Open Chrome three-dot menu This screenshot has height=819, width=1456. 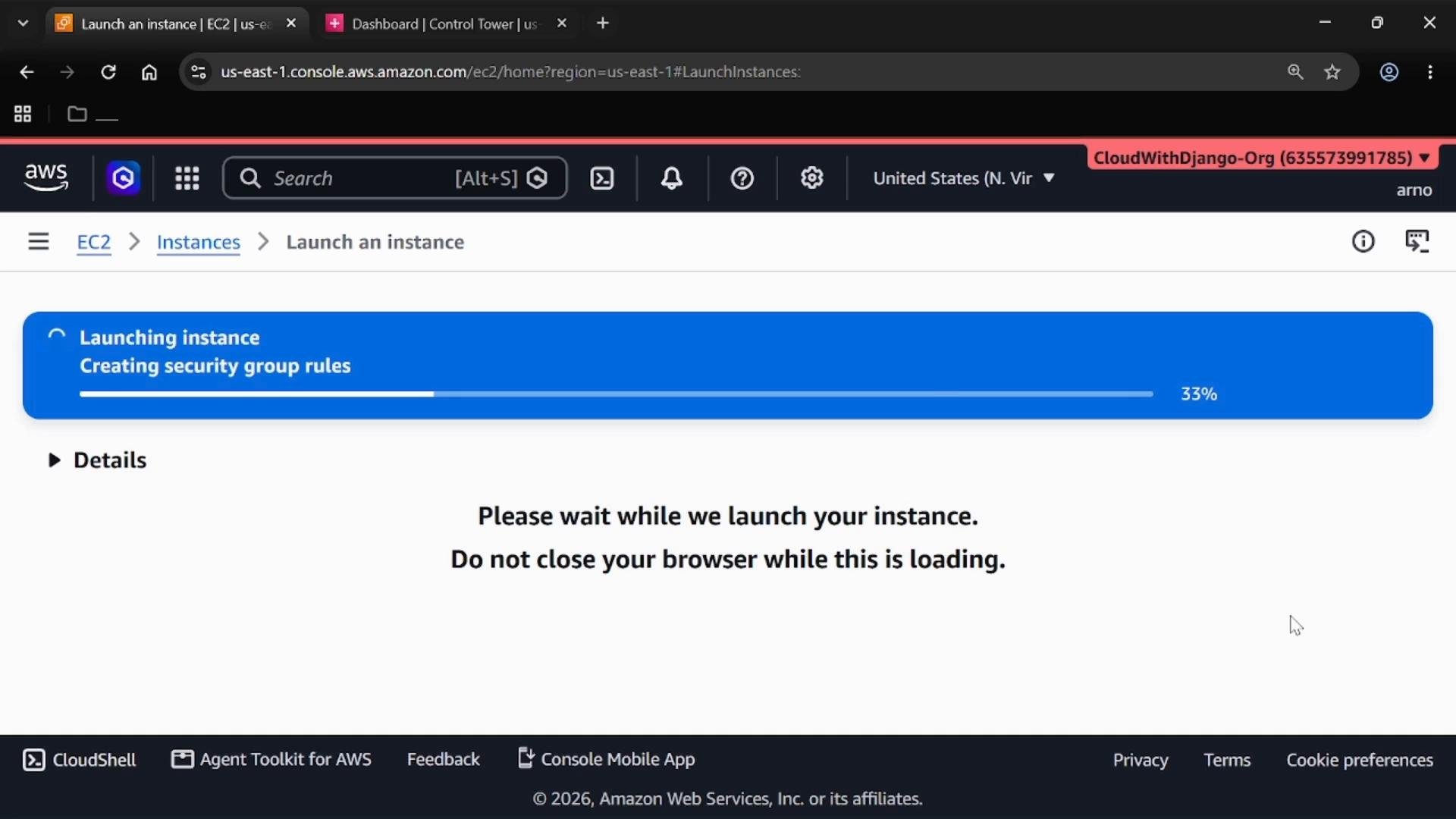tap(1430, 72)
